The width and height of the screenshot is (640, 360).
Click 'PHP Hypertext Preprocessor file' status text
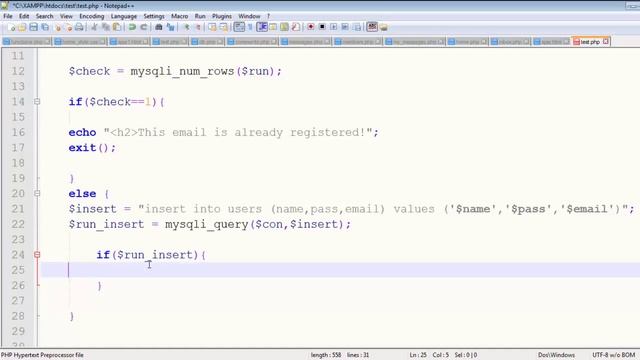point(42,355)
